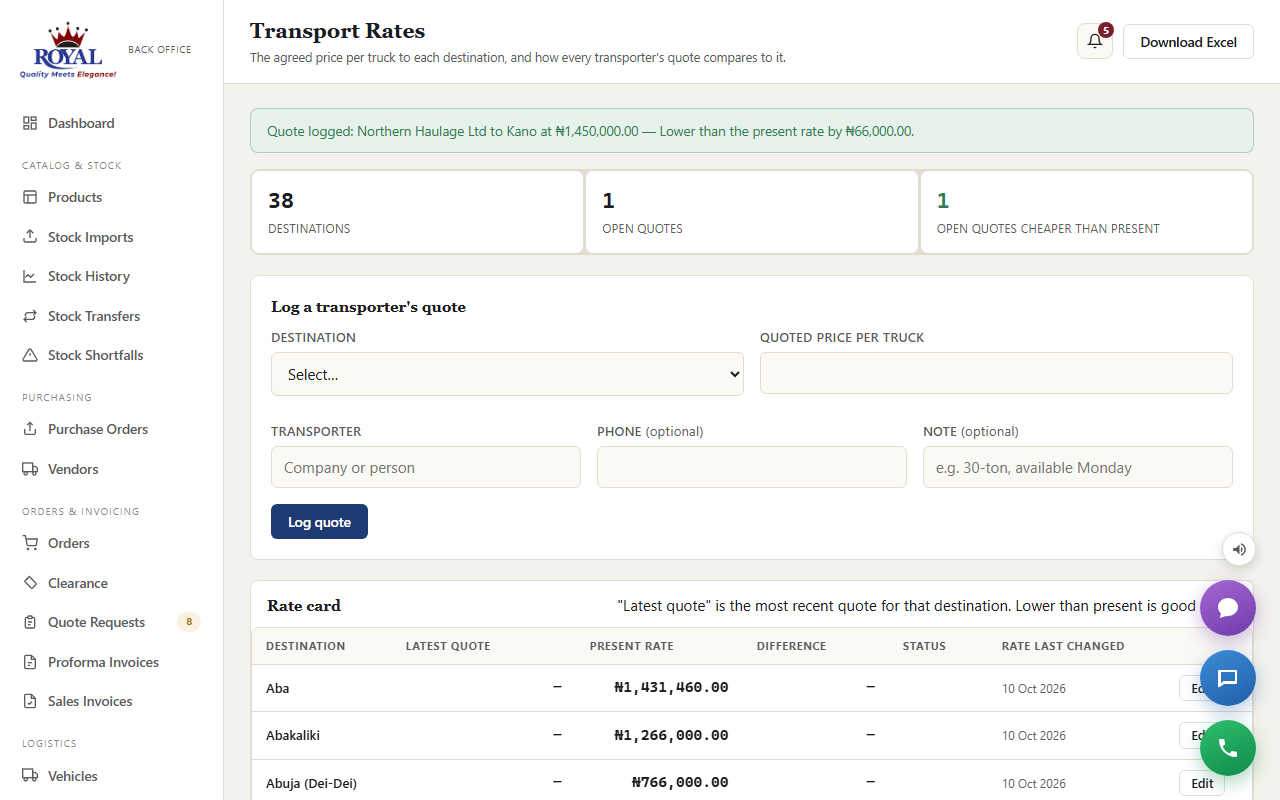
Task: Click the Proforma Invoices document icon
Action: (x=30, y=662)
